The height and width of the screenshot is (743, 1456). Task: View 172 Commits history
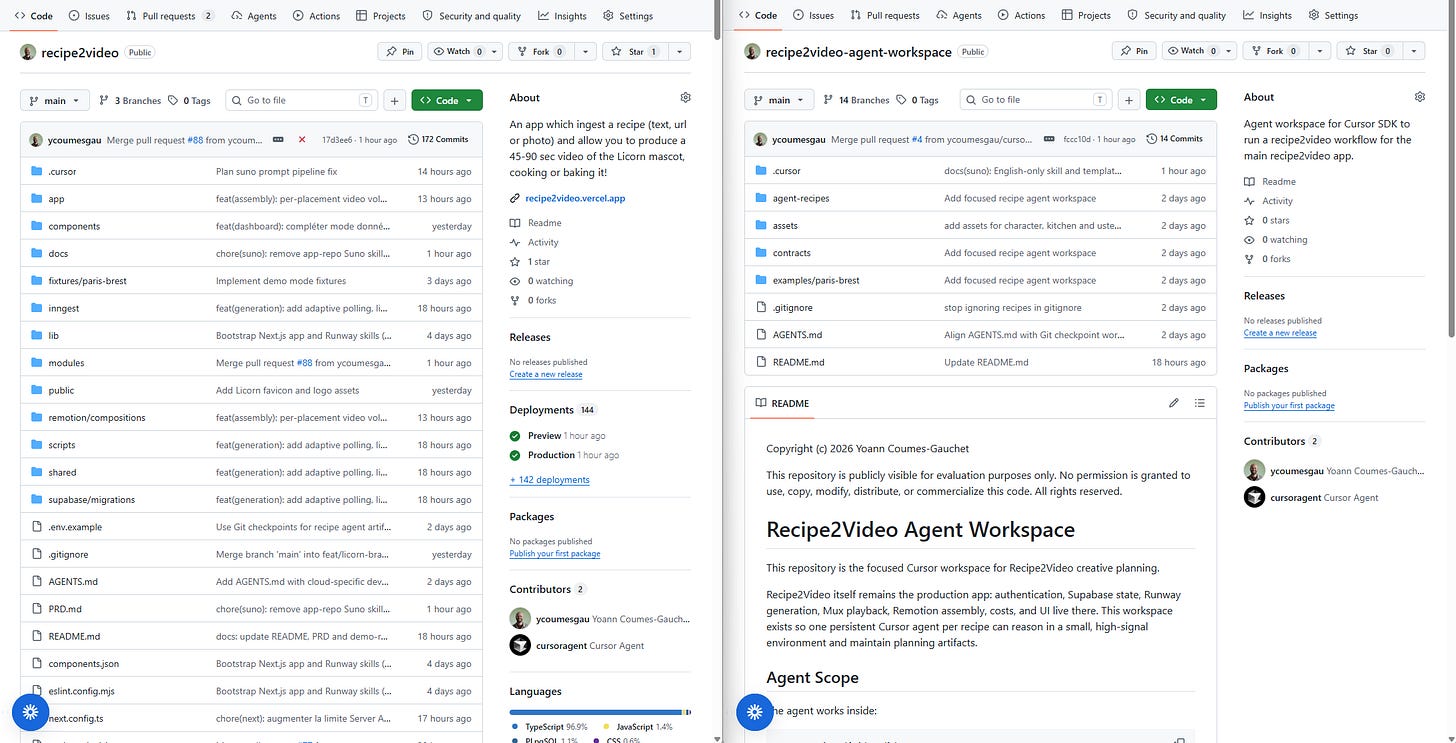point(439,140)
